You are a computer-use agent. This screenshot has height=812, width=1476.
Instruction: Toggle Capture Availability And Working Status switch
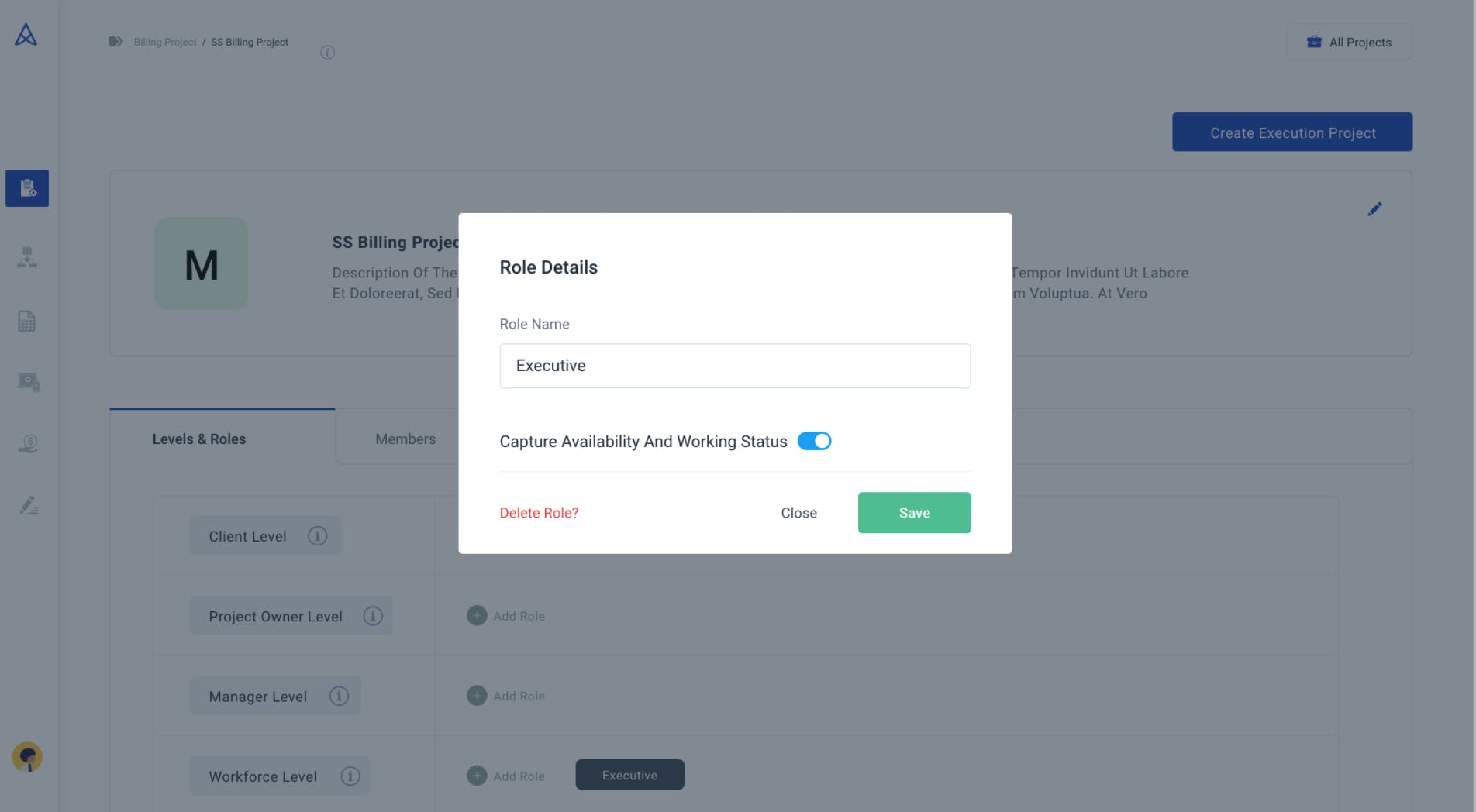click(x=814, y=441)
